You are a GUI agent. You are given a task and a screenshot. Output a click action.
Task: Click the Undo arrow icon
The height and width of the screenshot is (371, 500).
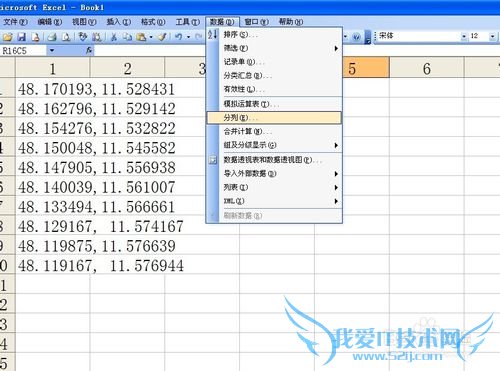(x=179, y=37)
